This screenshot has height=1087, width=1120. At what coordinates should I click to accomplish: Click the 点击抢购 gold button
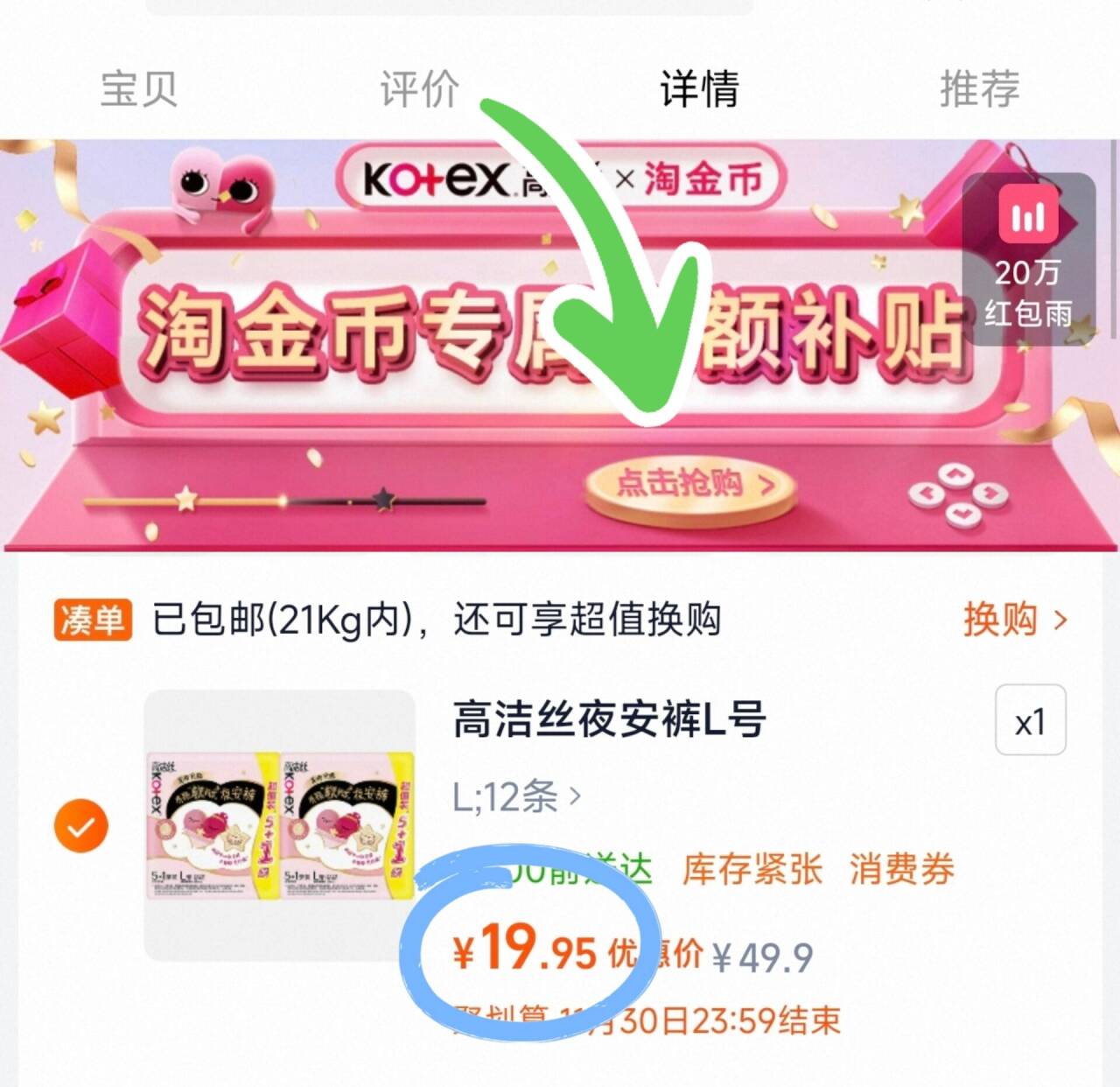click(691, 486)
